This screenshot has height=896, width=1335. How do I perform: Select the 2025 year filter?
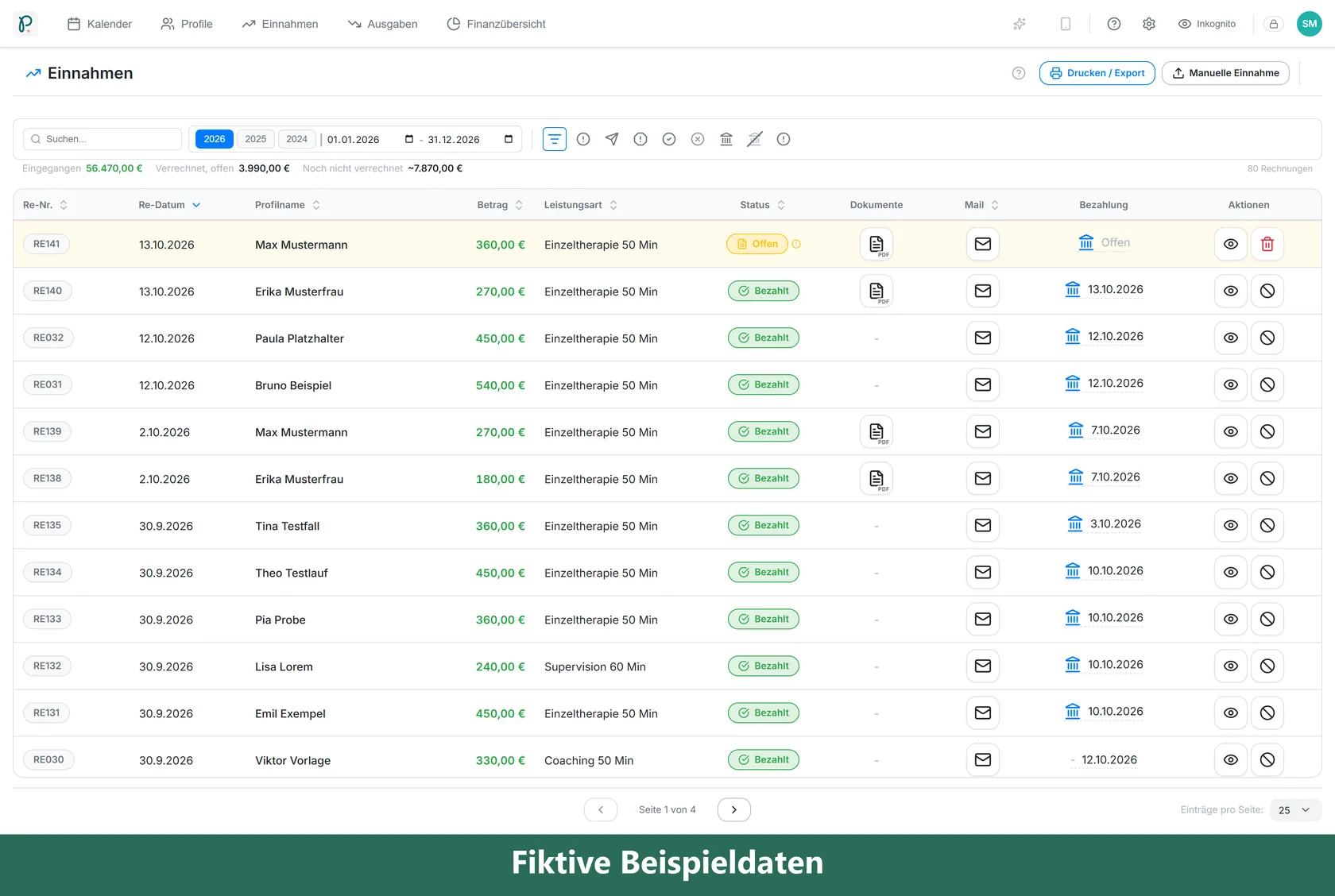coord(256,139)
